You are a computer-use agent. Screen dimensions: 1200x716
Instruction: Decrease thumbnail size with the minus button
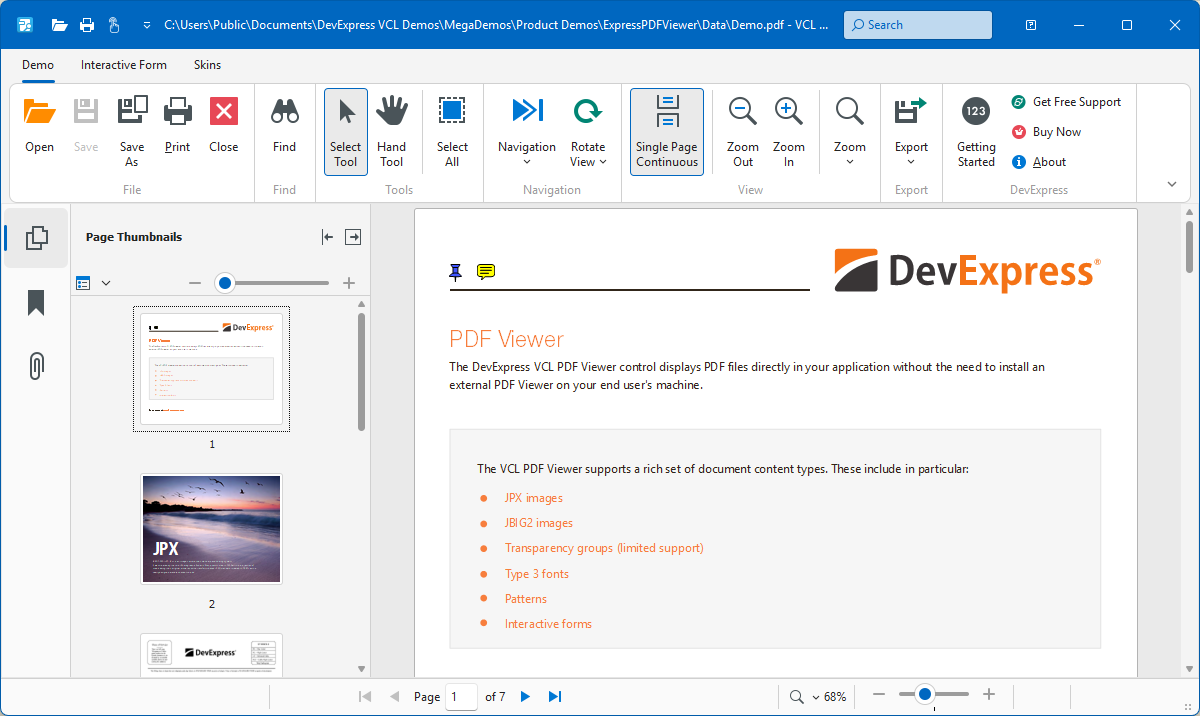[x=195, y=283]
